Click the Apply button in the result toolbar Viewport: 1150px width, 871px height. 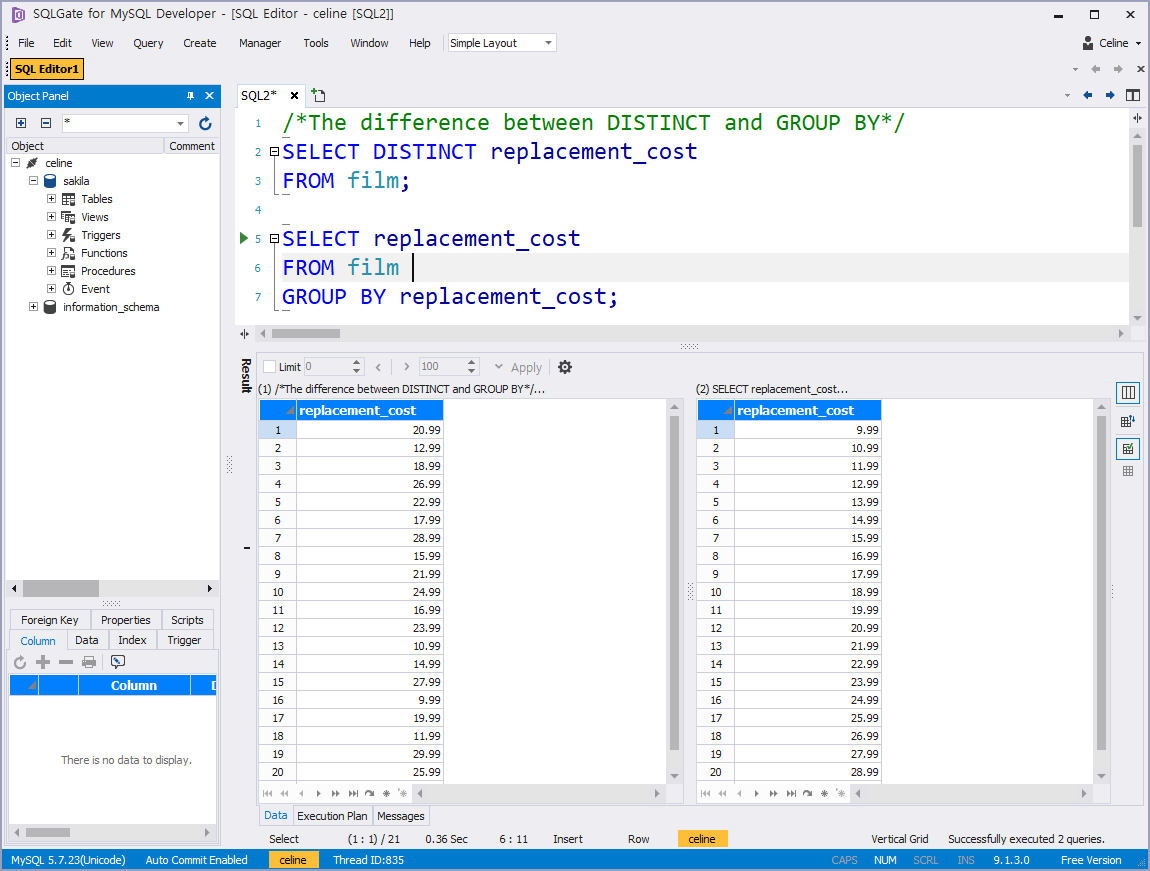coord(526,366)
